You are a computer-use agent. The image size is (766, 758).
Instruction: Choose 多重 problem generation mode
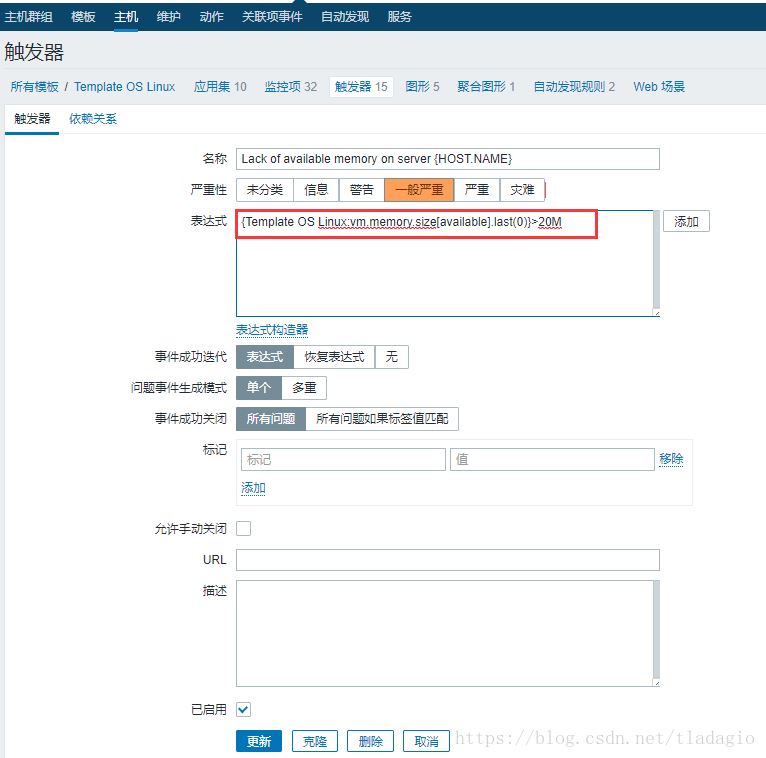pos(304,388)
